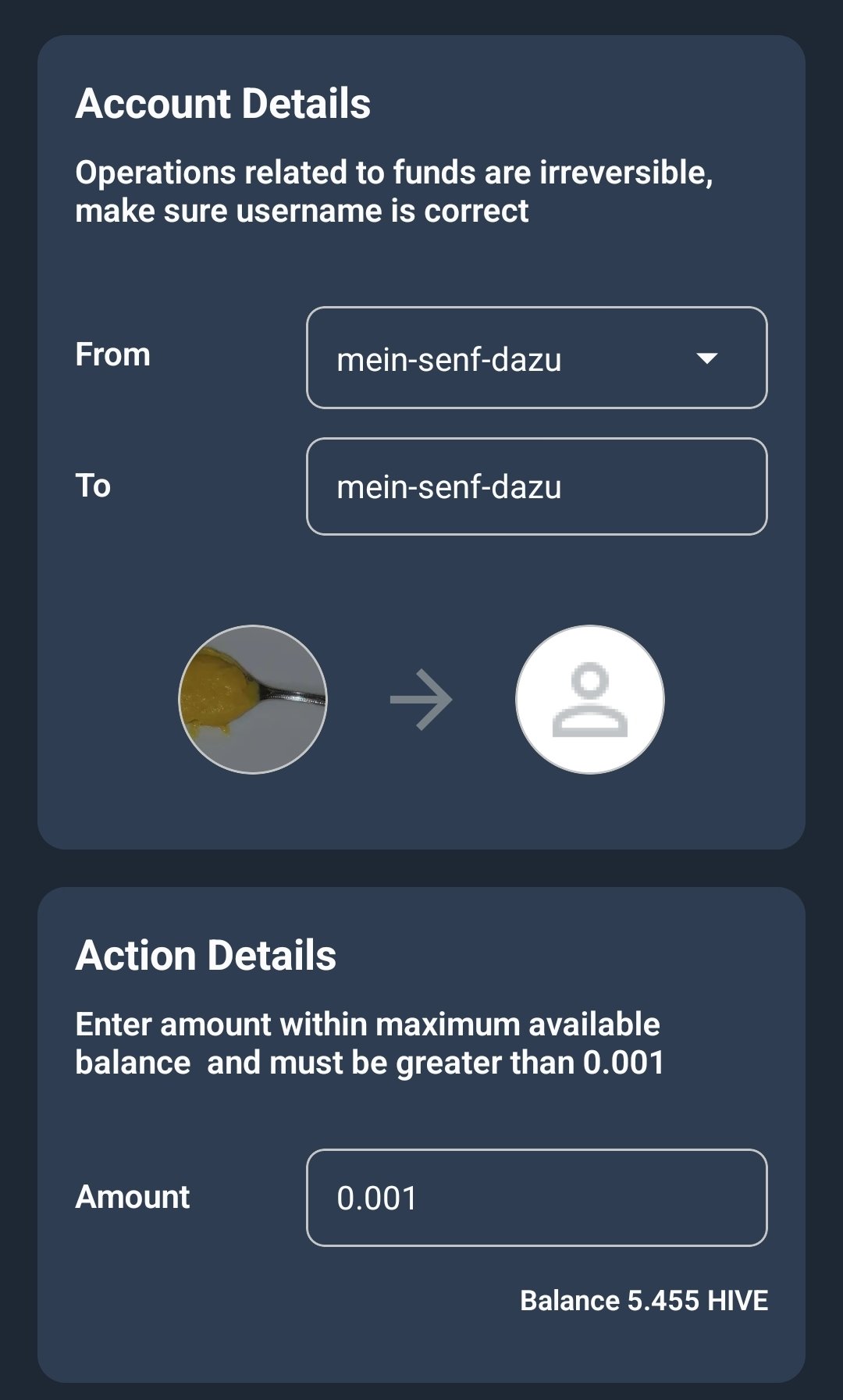
Task: Click the 0.001 value in Amount
Action: click(377, 1199)
